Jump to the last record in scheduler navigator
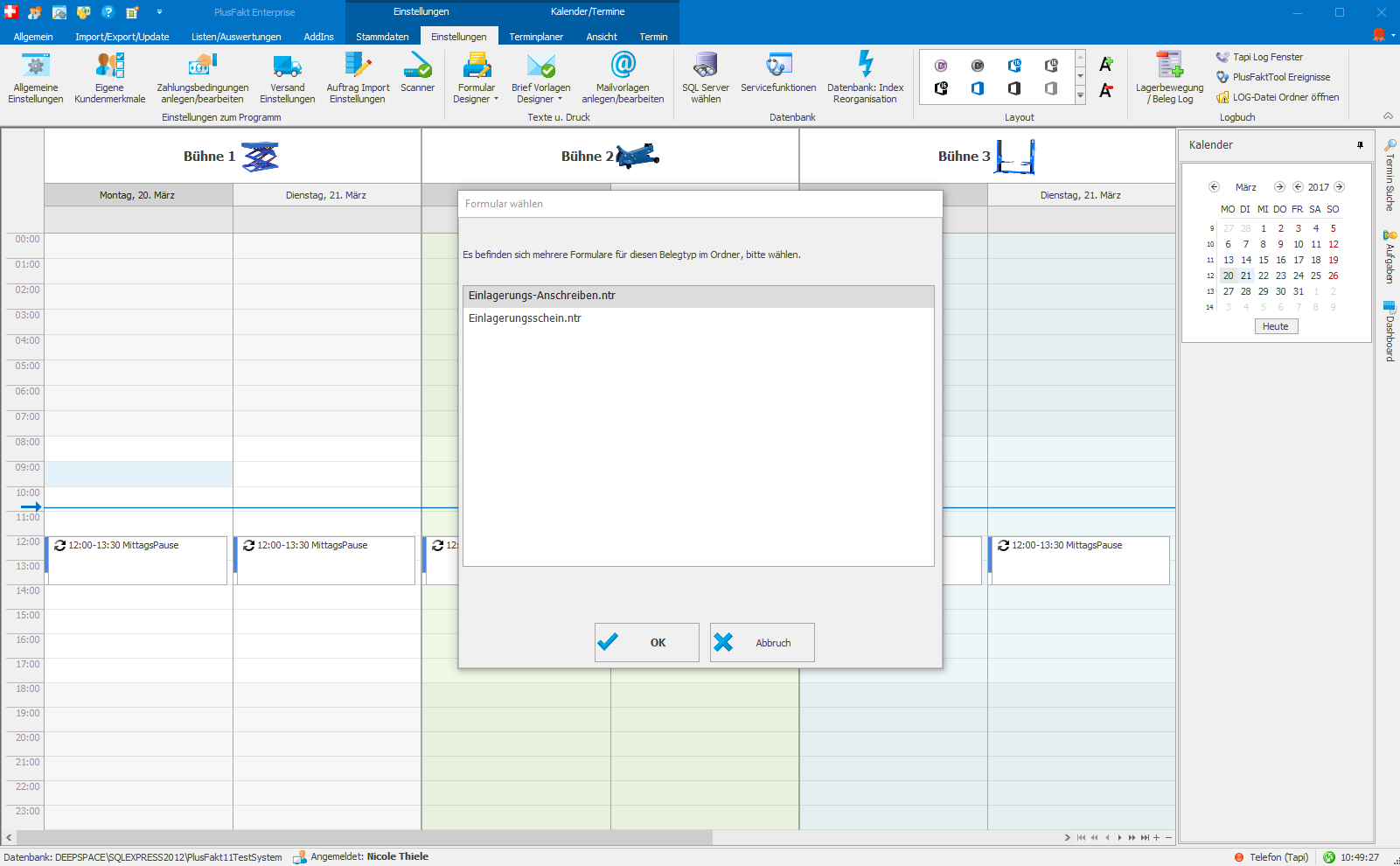 (1145, 838)
